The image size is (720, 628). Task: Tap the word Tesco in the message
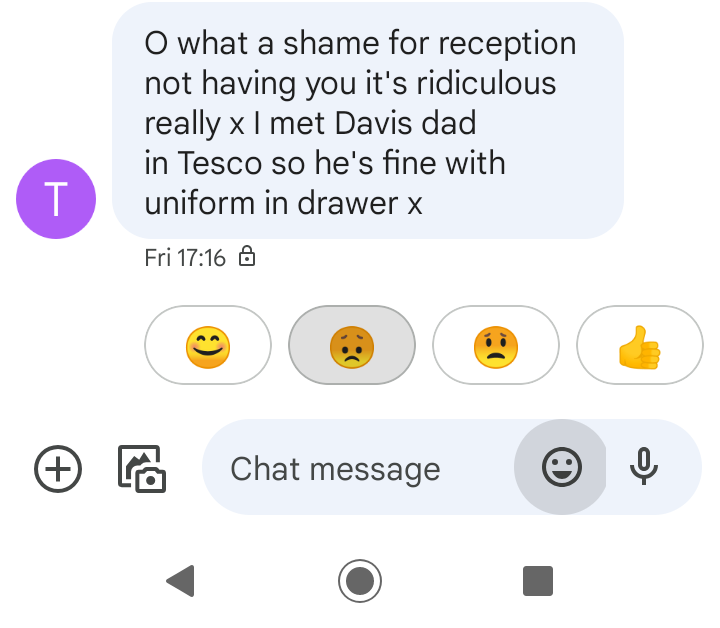pos(220,163)
